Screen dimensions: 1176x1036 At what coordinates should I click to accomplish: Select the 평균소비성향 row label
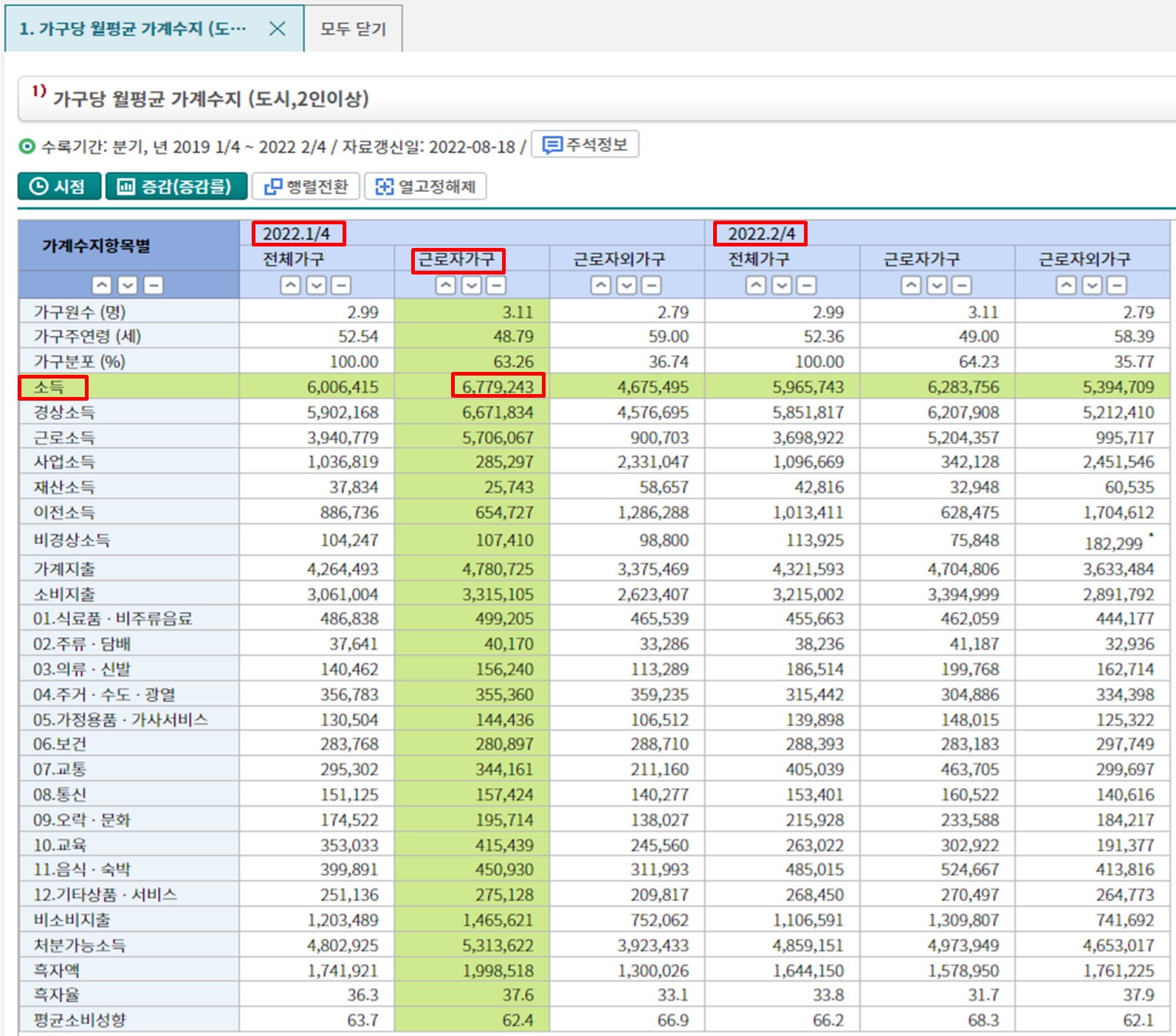[x=80, y=1020]
